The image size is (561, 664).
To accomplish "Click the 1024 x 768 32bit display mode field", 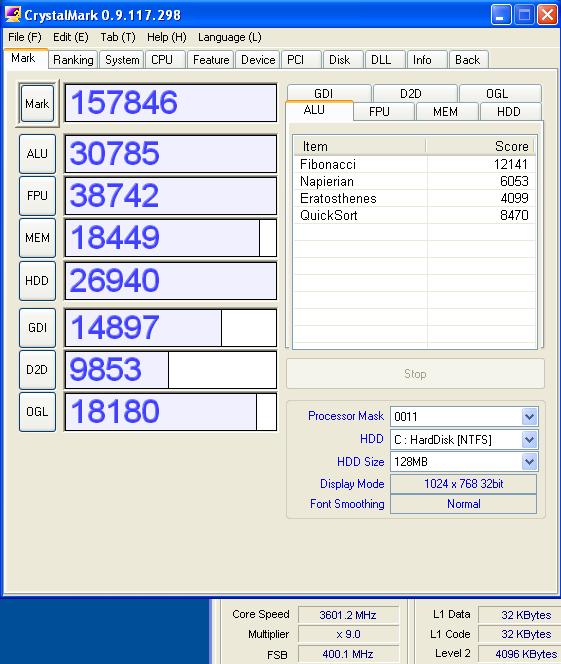I will (464, 484).
